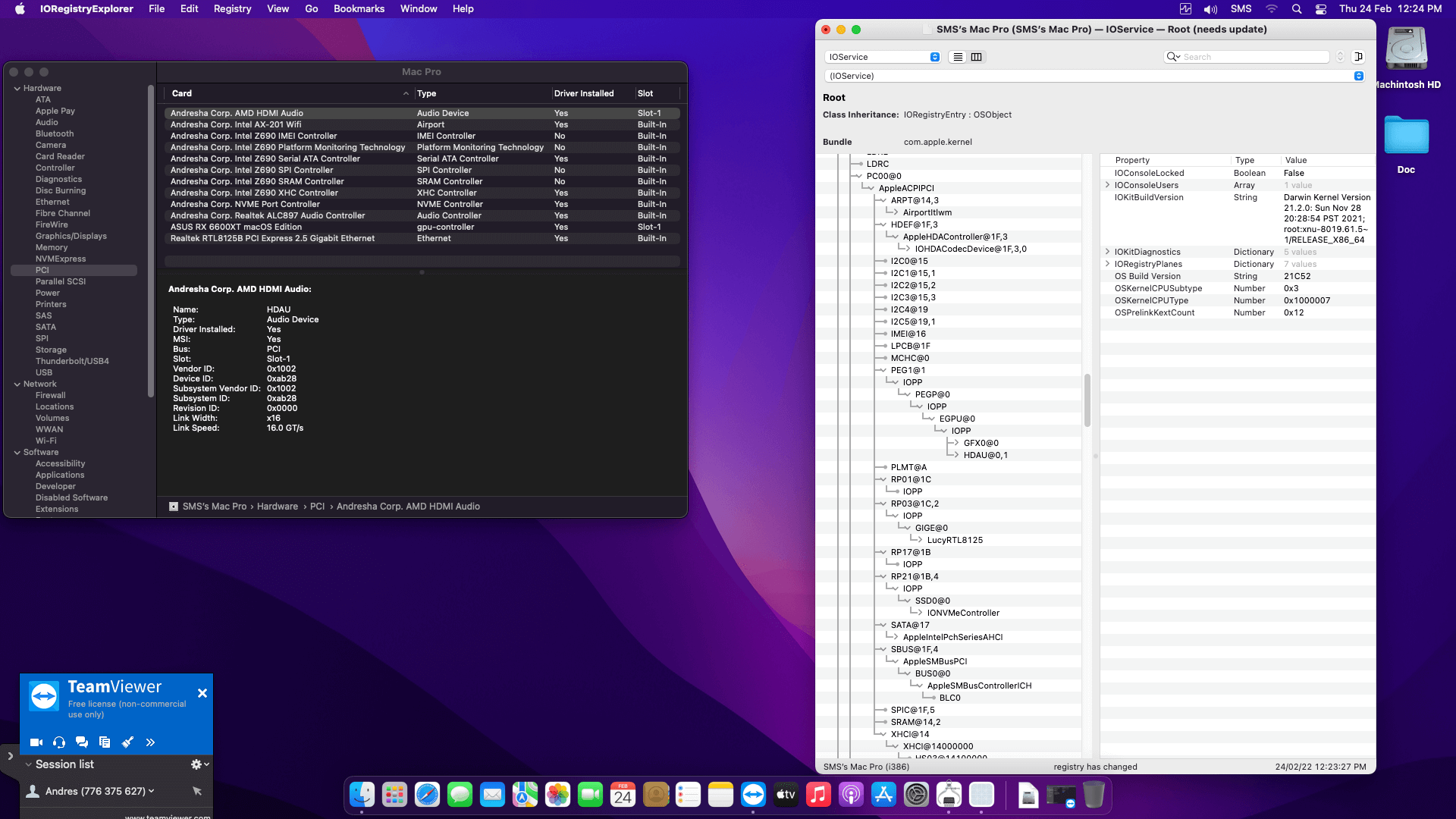Open Podcasts from the Dock
Image resolution: width=1456 pixels, height=819 pixels.
click(851, 795)
